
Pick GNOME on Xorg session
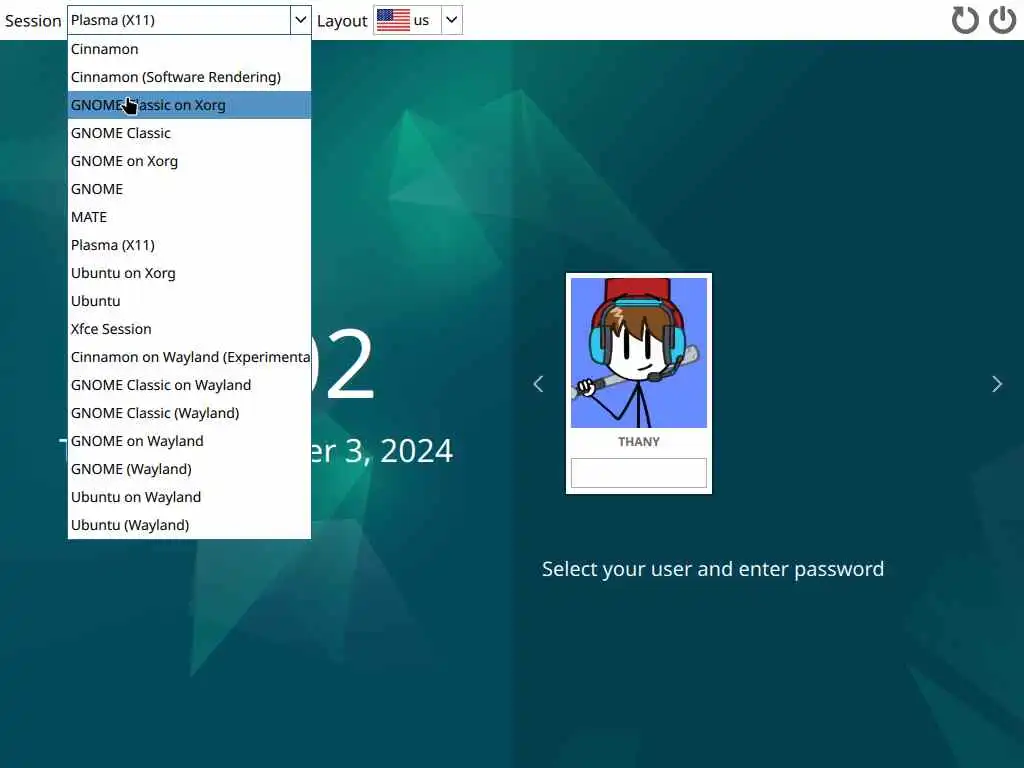[x=189, y=161]
